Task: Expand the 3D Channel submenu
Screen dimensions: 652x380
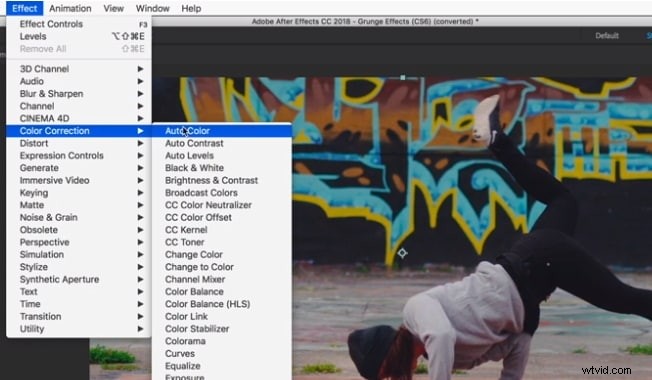Action: (79, 69)
